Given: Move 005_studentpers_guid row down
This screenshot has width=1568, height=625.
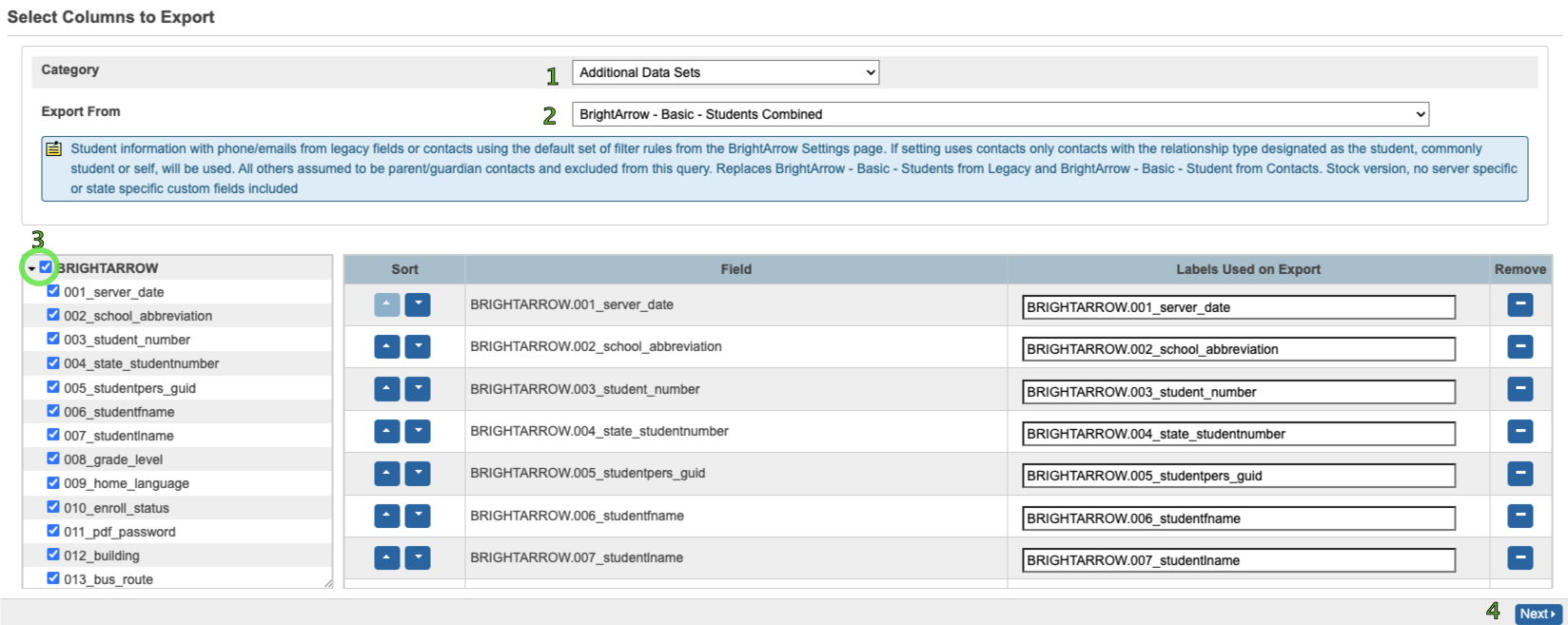Looking at the screenshot, I should click(x=418, y=473).
